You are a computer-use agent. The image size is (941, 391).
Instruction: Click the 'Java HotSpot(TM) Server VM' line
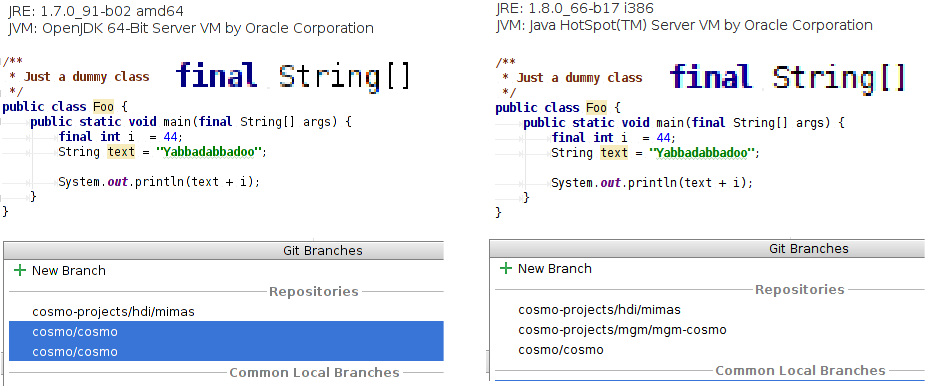684,26
